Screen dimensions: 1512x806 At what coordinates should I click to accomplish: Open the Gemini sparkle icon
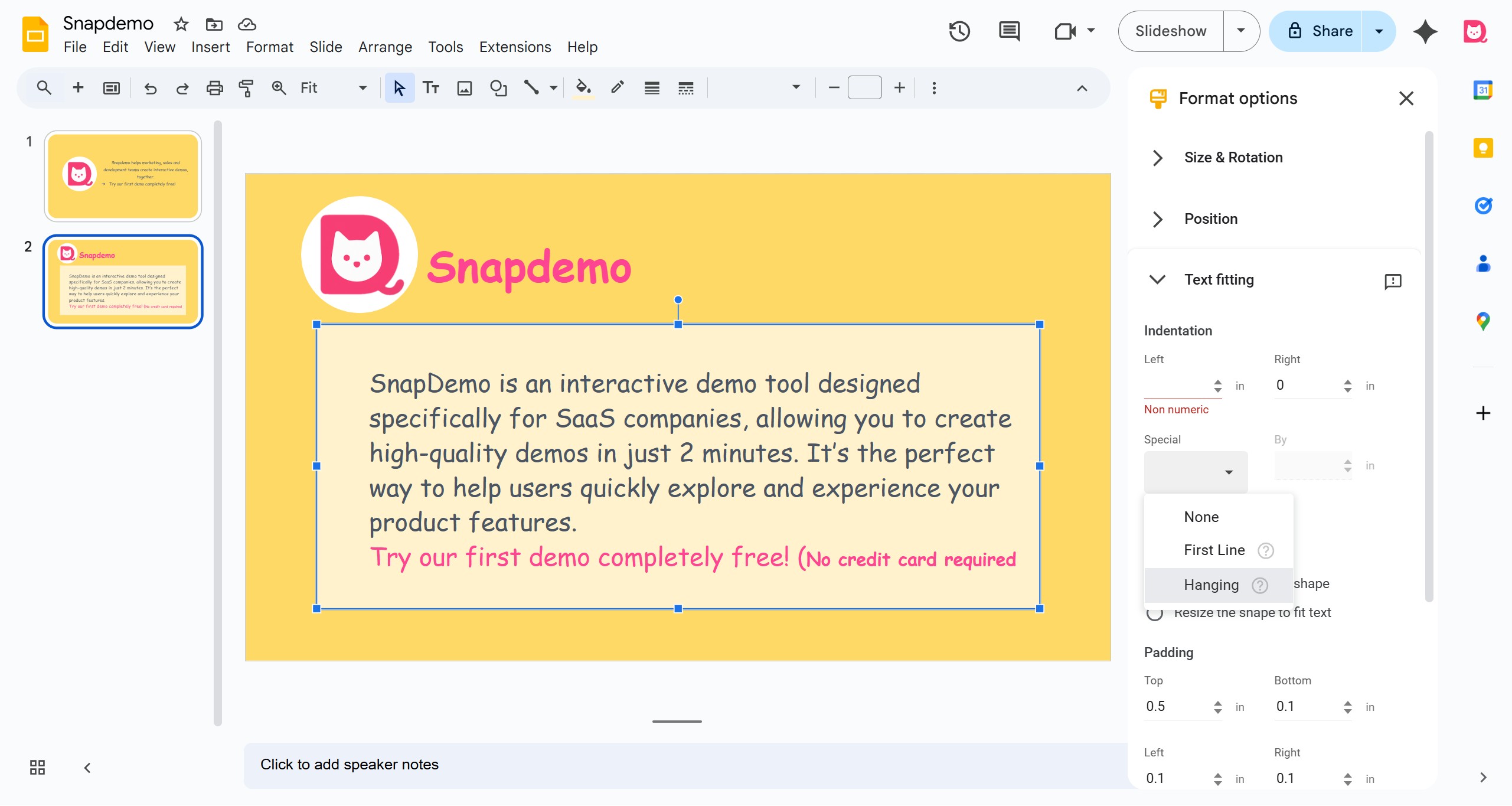(x=1425, y=31)
